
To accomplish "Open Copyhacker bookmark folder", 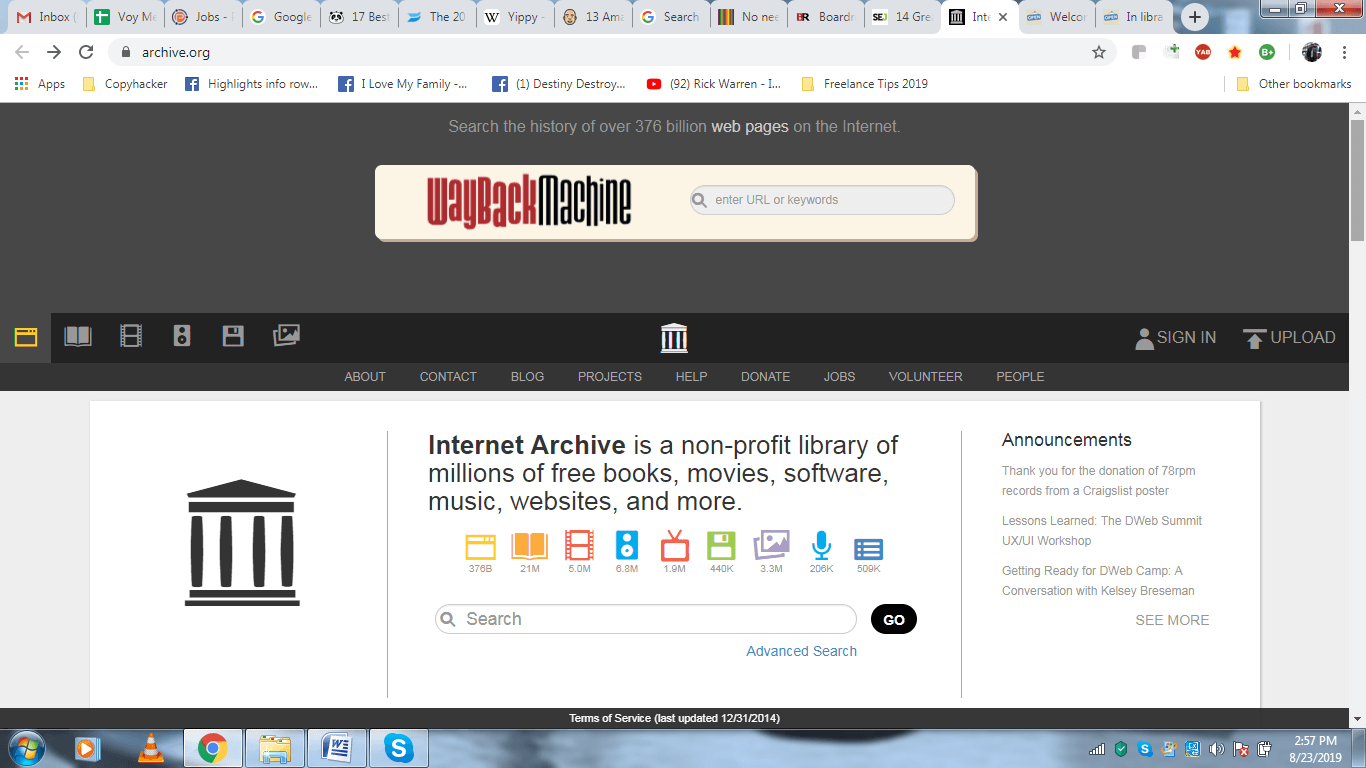I will [x=125, y=84].
